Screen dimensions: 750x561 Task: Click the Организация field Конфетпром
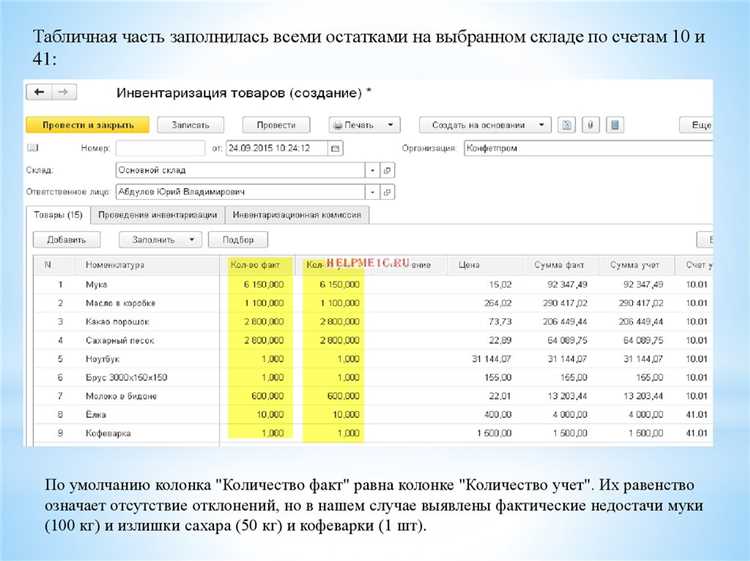(x=588, y=148)
